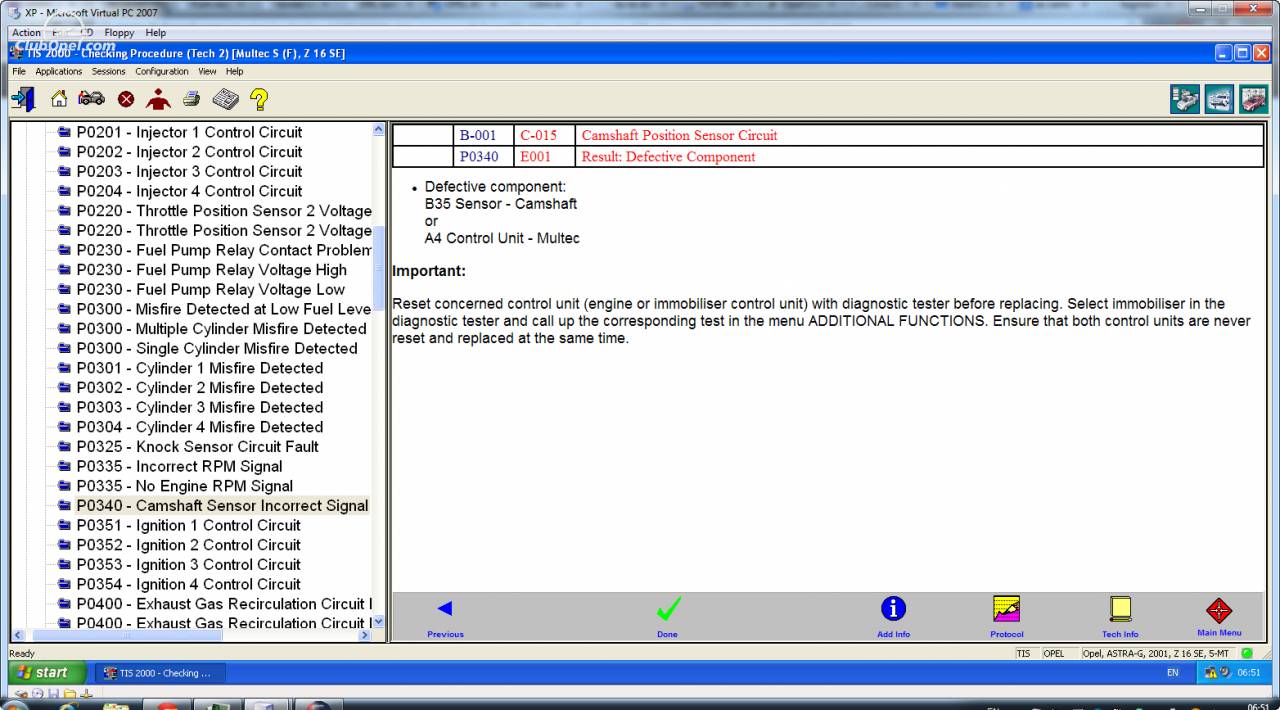Click the printer toolbar icon

point(191,99)
